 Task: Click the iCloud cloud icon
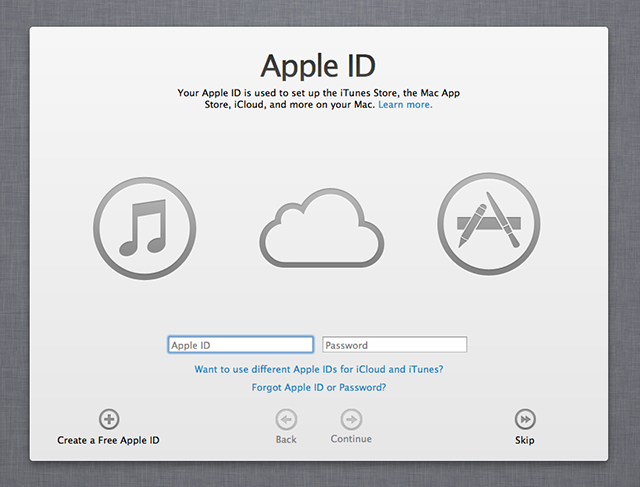click(x=322, y=228)
